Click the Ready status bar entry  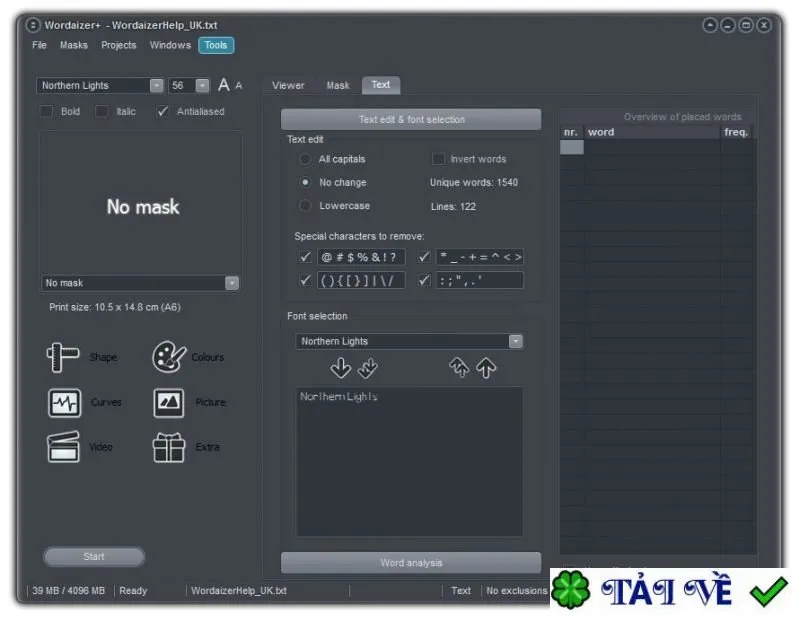133,590
